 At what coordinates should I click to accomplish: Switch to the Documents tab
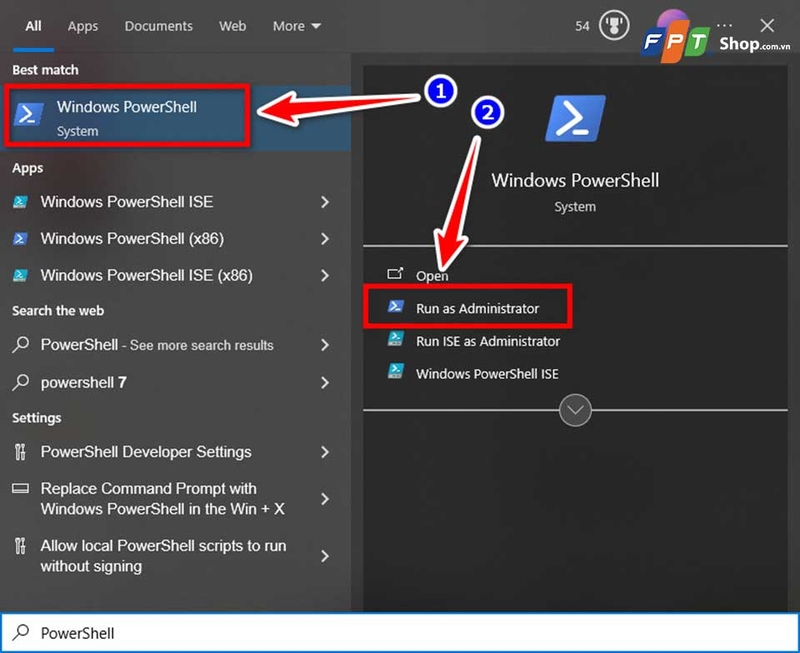(159, 26)
